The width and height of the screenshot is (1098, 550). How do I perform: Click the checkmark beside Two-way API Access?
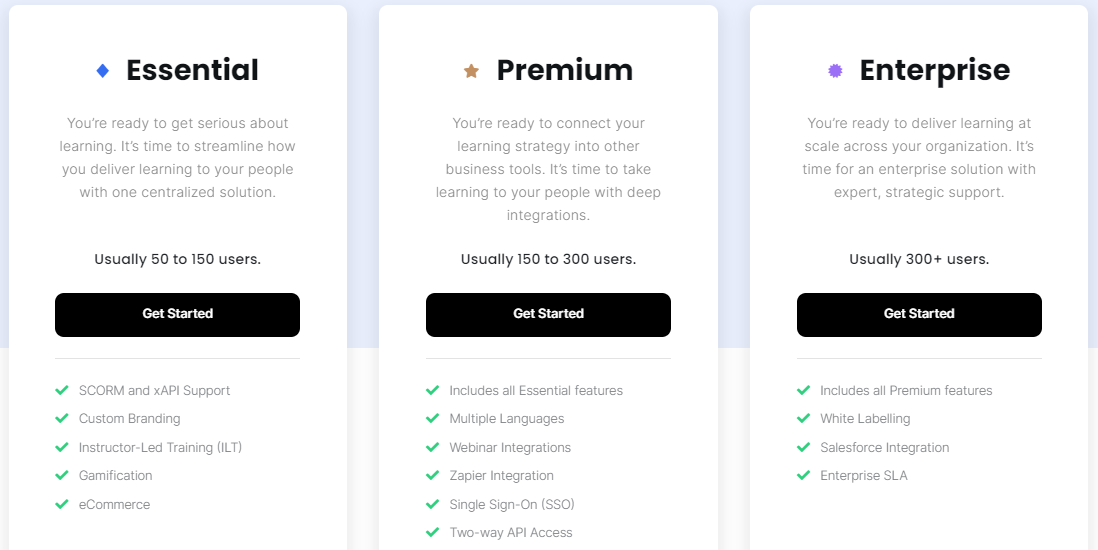432,533
